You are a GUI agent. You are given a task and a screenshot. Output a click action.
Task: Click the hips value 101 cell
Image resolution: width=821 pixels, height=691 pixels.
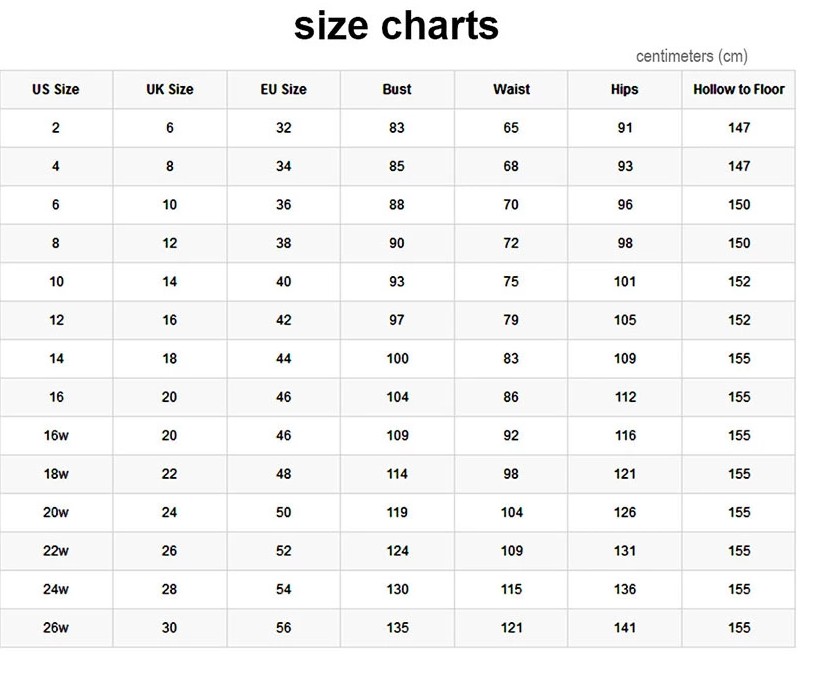pyautogui.click(x=625, y=282)
